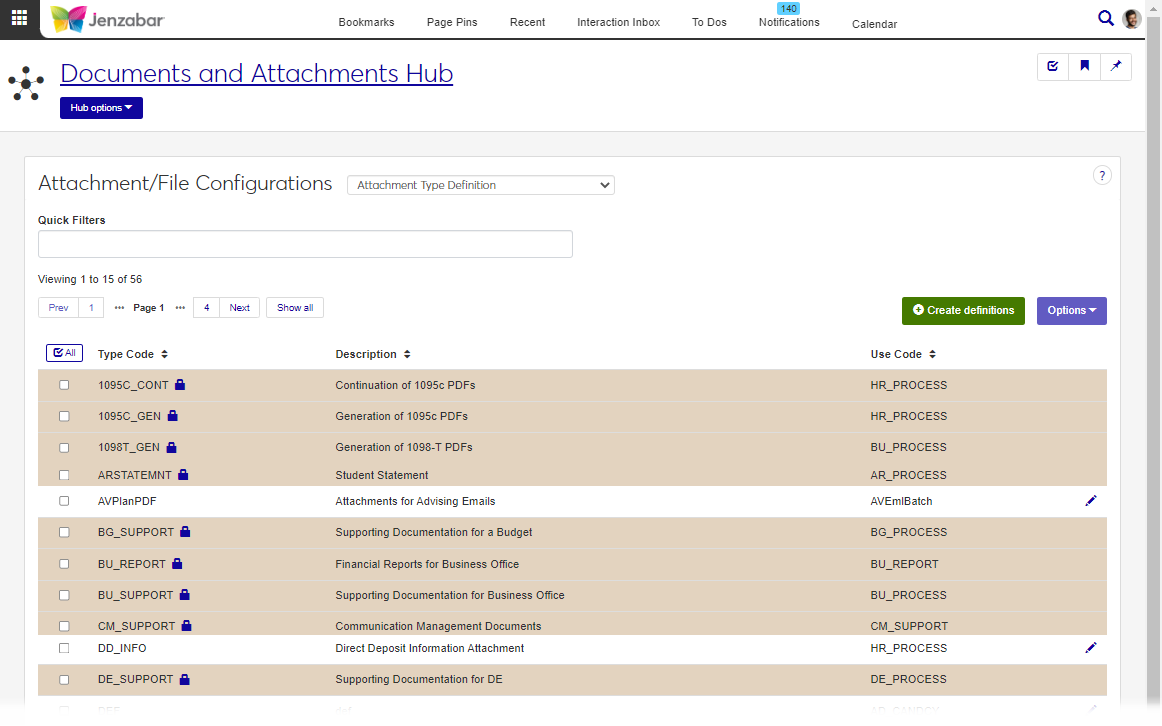
Task: Open the Documents and Attachments Hub link
Action: coord(256,74)
